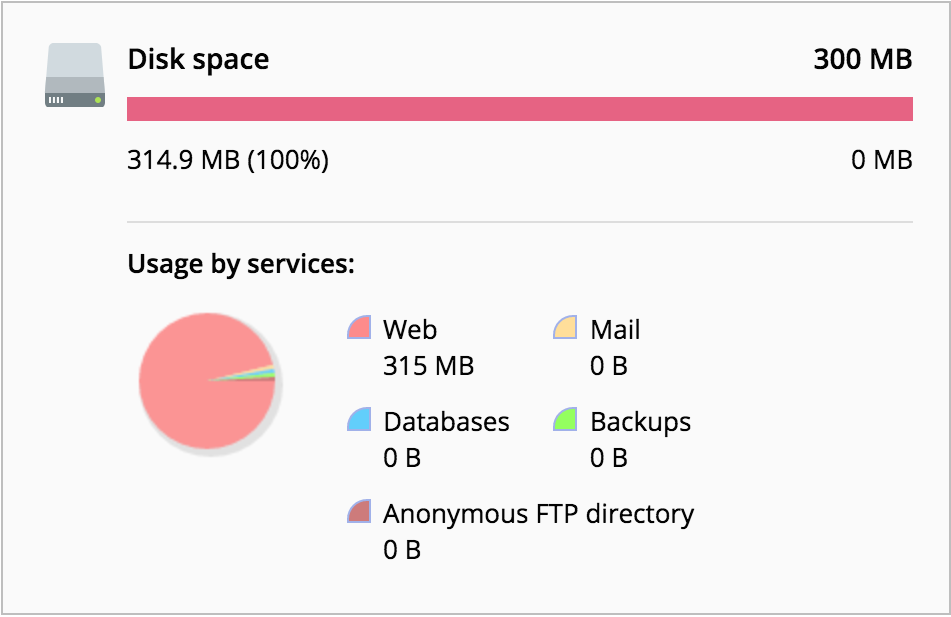Click the Backups legend color icon
Viewport: 951px width, 617px height.
(565, 419)
